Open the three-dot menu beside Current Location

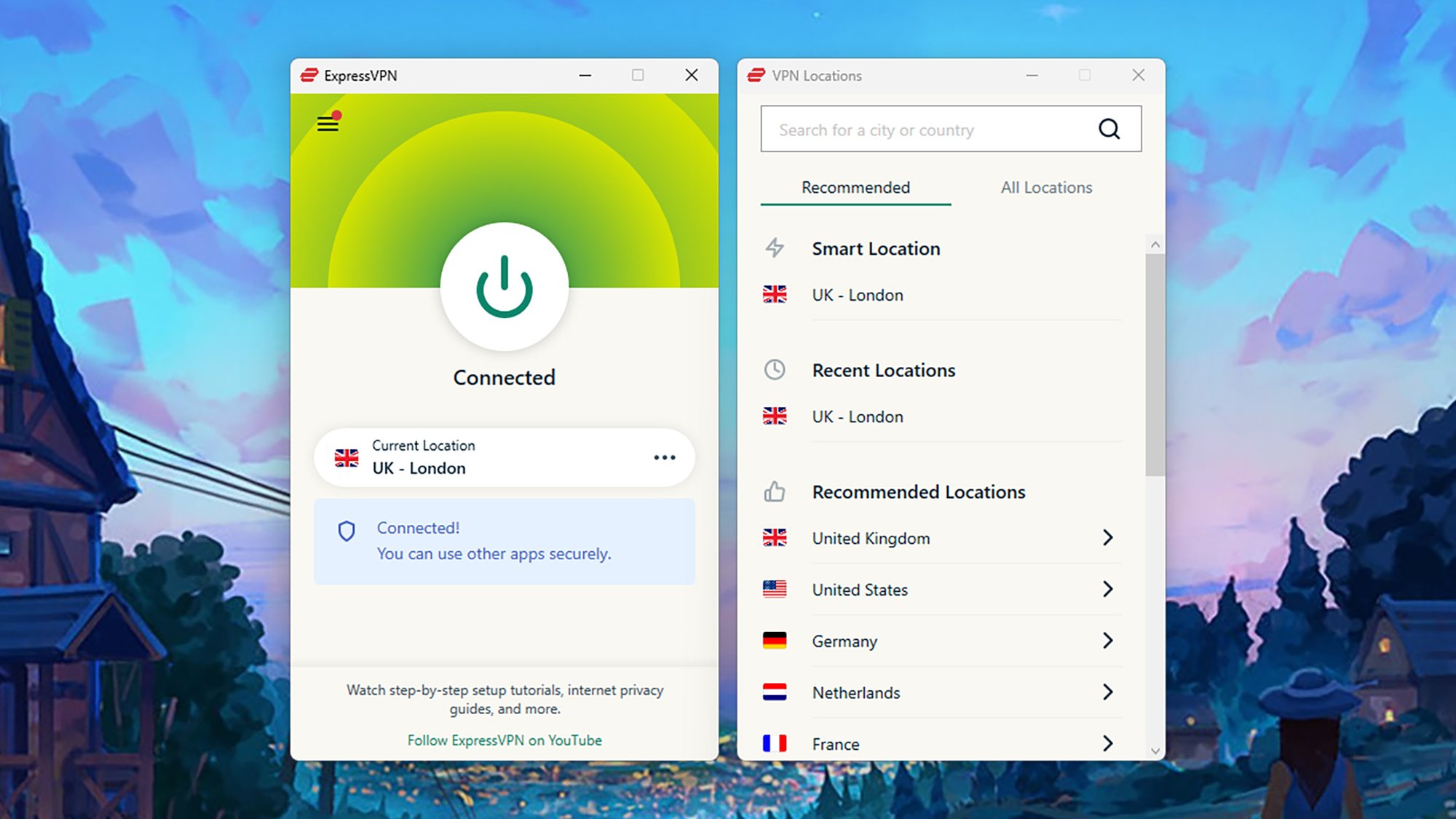point(665,457)
